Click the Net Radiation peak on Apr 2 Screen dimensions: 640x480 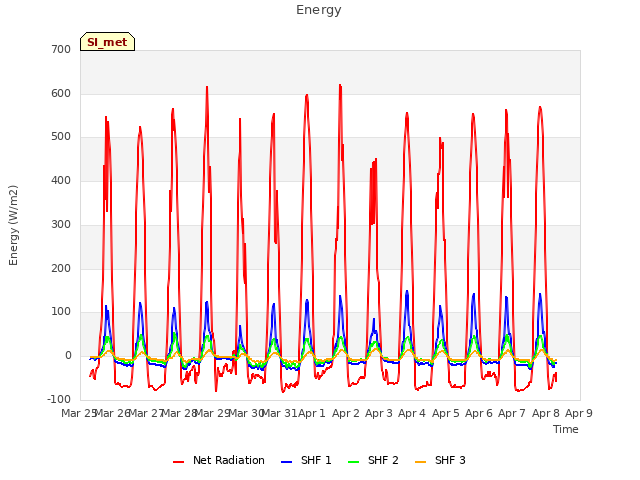[340, 85]
